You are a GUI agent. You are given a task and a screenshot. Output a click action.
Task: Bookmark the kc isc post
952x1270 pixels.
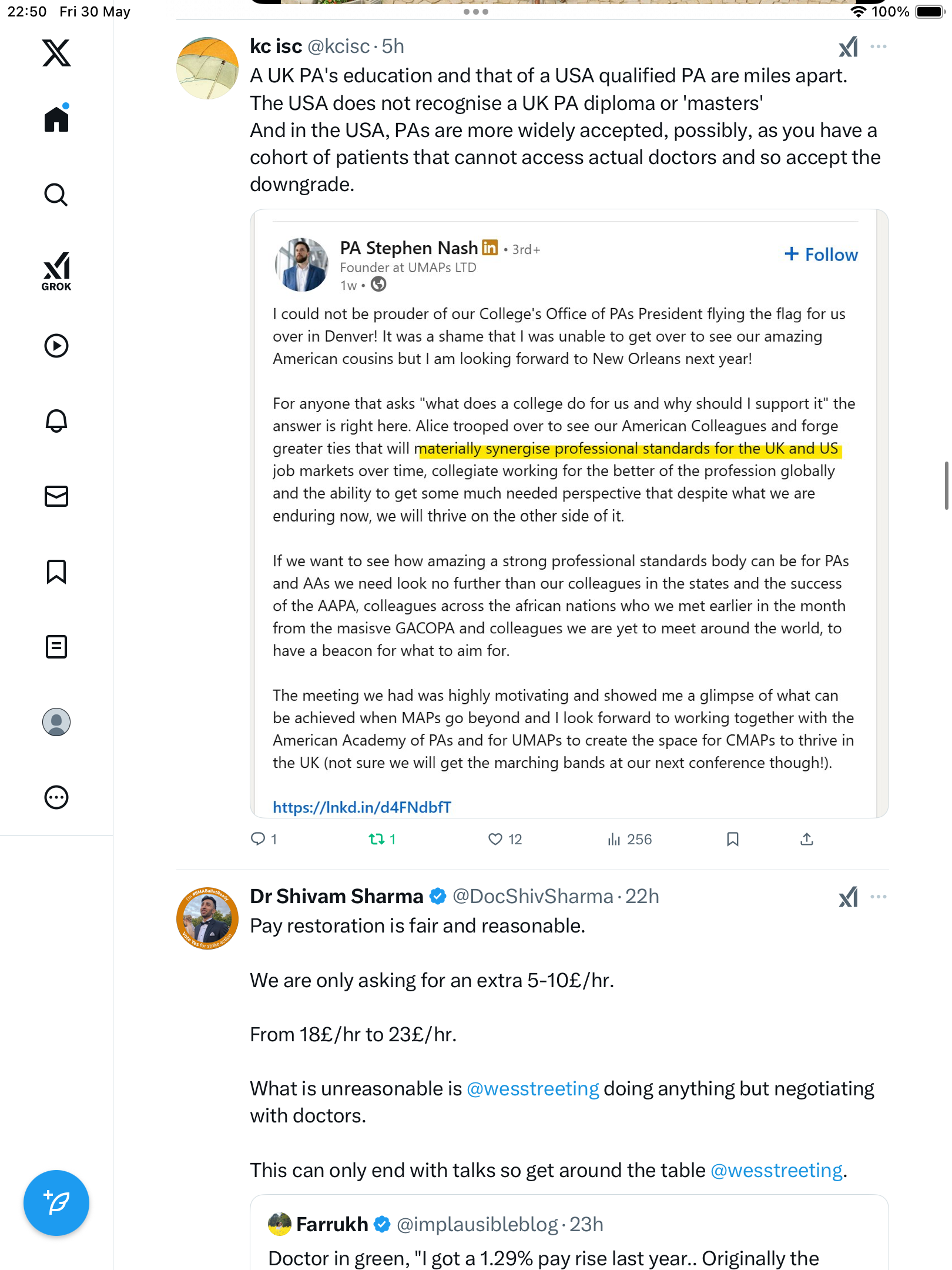point(732,839)
